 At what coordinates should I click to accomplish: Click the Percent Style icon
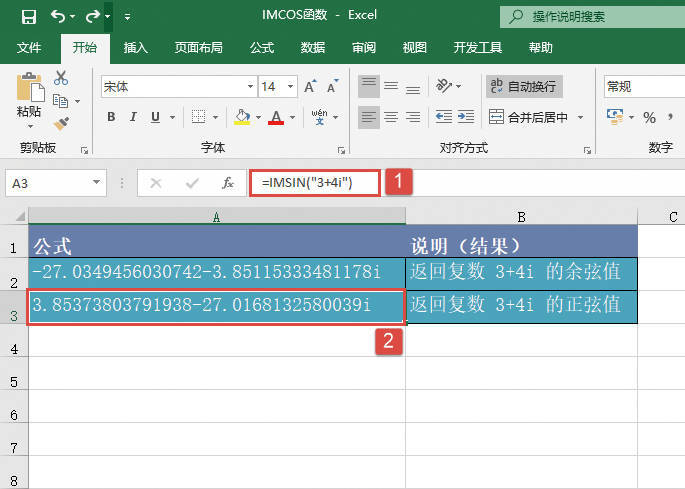coord(649,117)
